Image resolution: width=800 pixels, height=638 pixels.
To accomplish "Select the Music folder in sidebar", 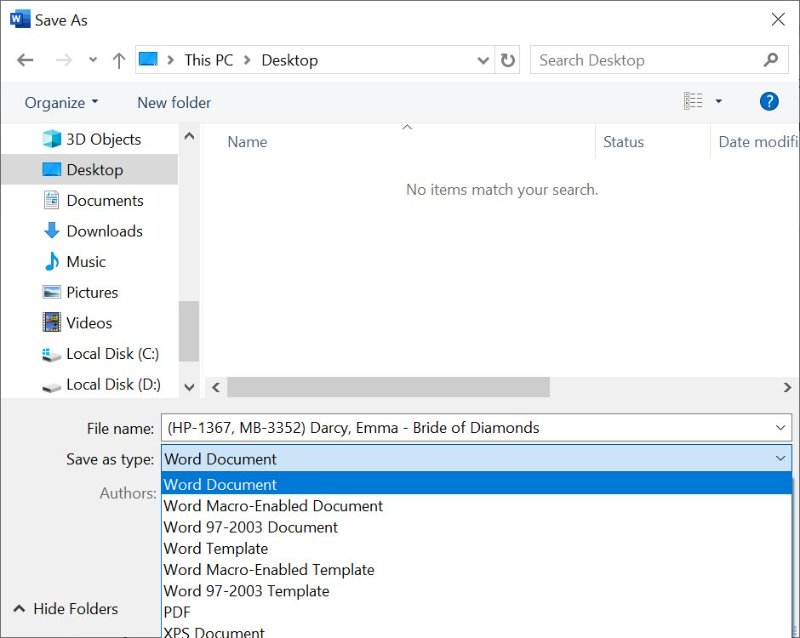I will [86, 262].
